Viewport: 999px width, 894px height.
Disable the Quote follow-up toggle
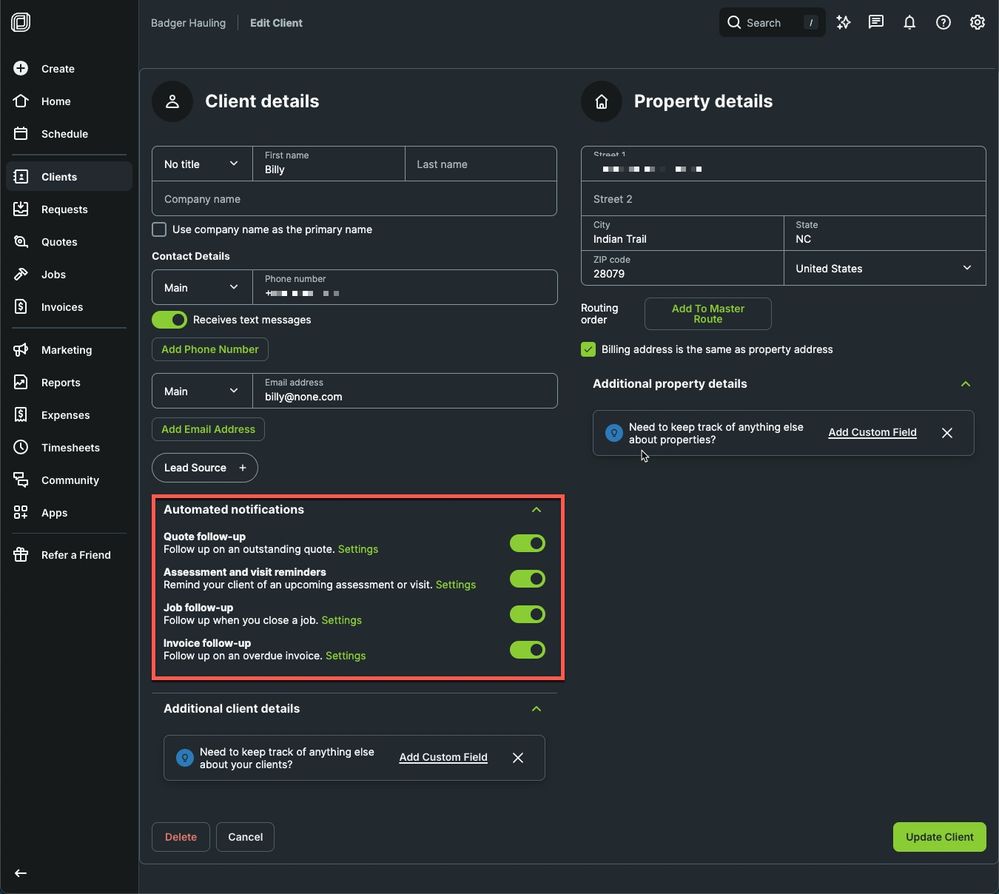coord(527,543)
